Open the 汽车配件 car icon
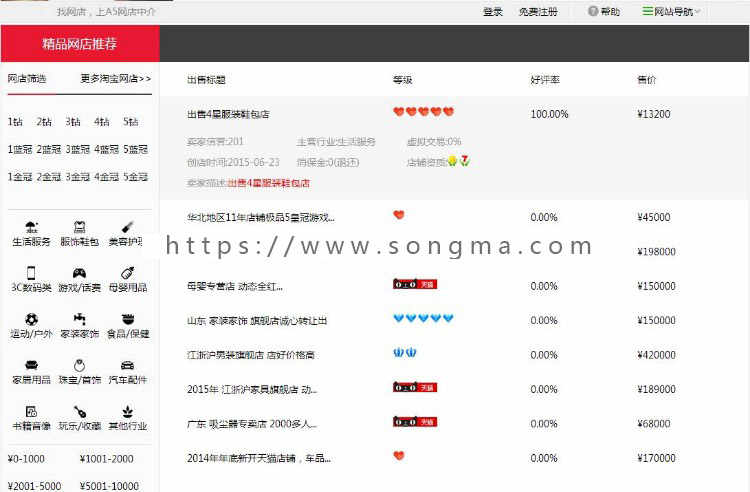750x492 pixels. (128, 365)
